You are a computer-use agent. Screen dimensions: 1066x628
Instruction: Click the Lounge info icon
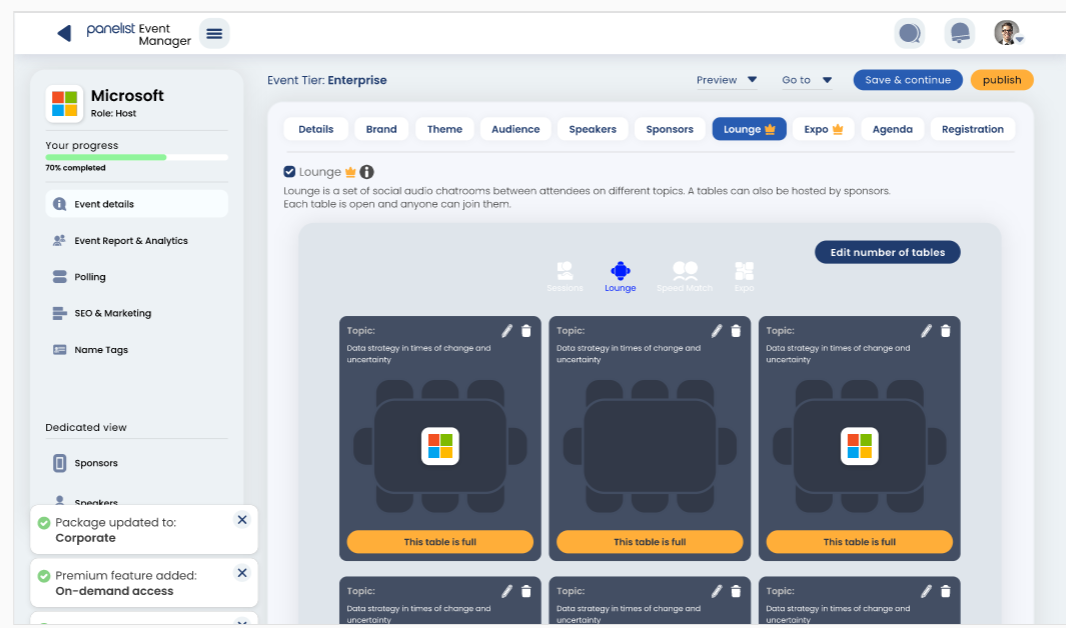coord(366,172)
